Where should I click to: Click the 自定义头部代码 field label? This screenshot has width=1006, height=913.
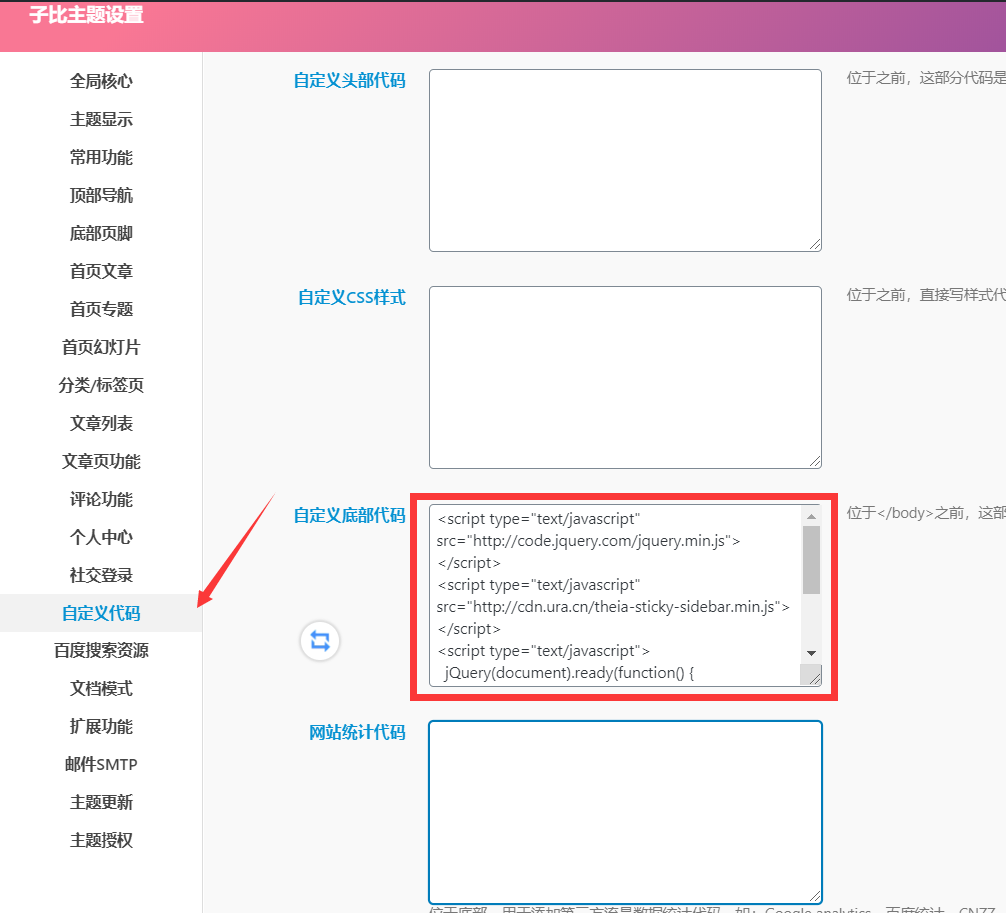(350, 80)
